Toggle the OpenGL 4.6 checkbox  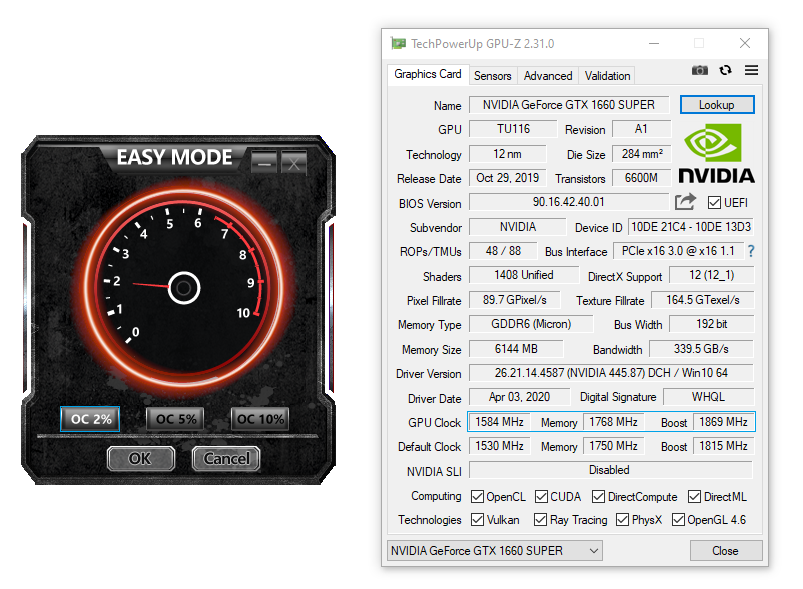tap(678, 519)
